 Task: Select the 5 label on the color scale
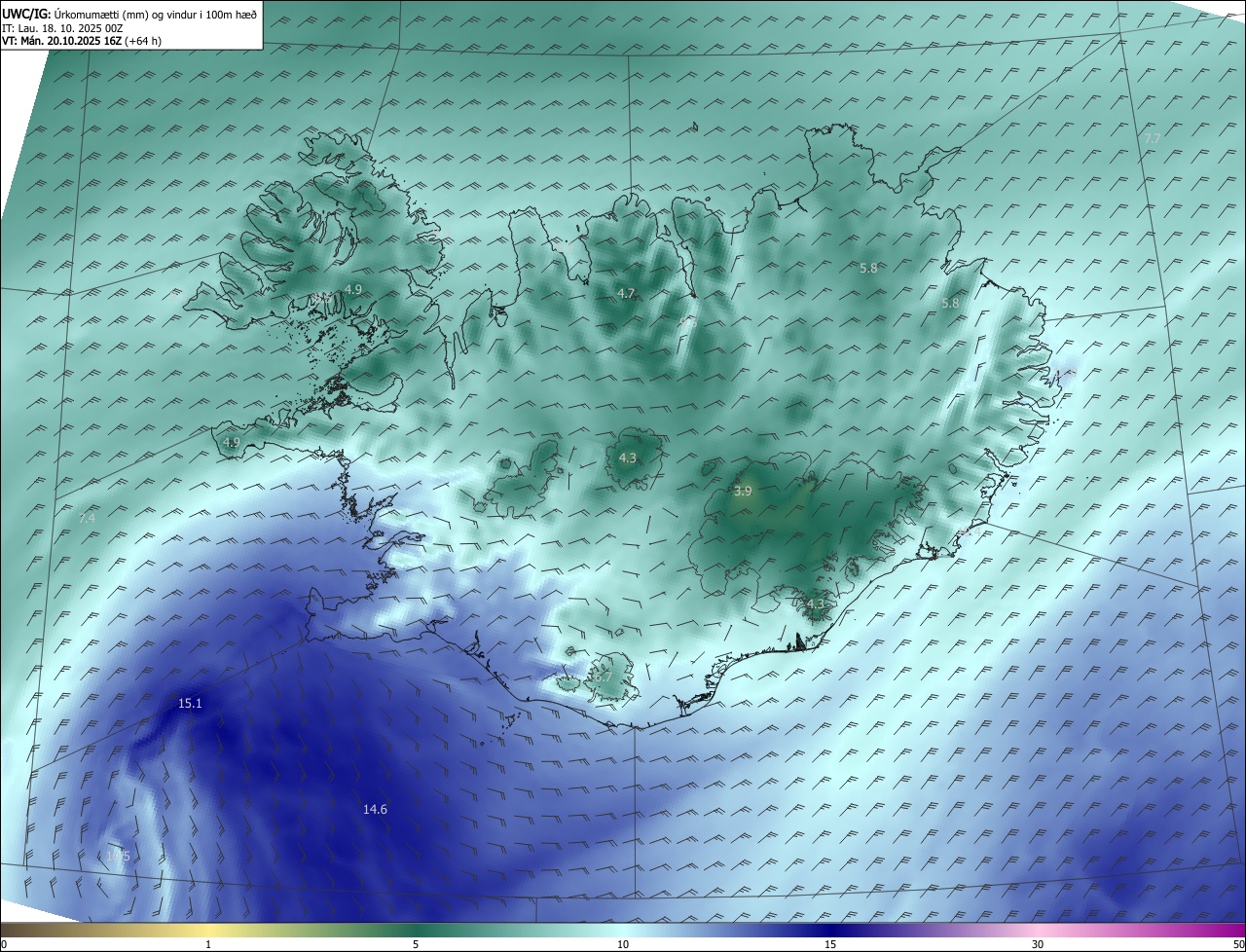point(416,944)
